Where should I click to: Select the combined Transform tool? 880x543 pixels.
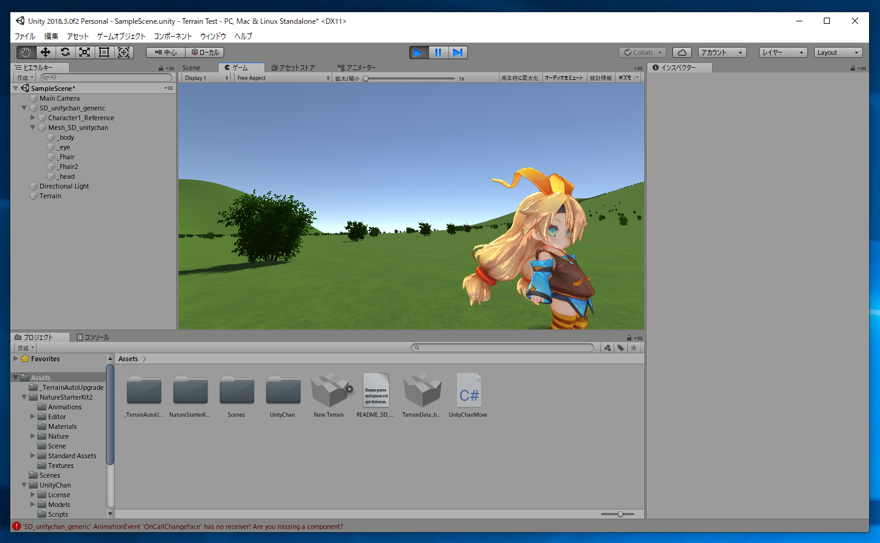pos(124,52)
